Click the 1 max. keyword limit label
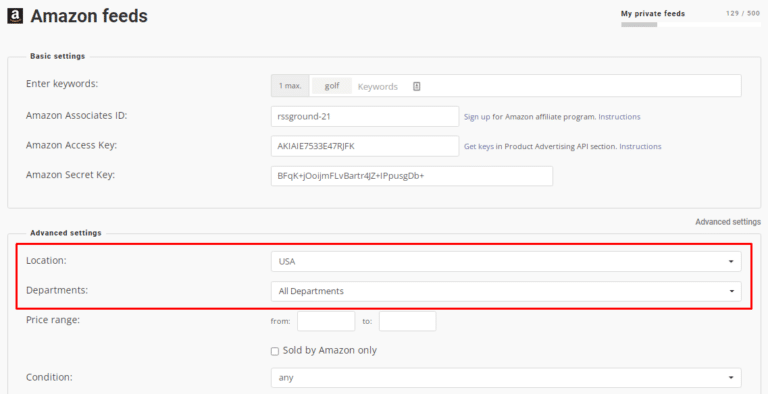This screenshot has width=768, height=394. (290, 86)
